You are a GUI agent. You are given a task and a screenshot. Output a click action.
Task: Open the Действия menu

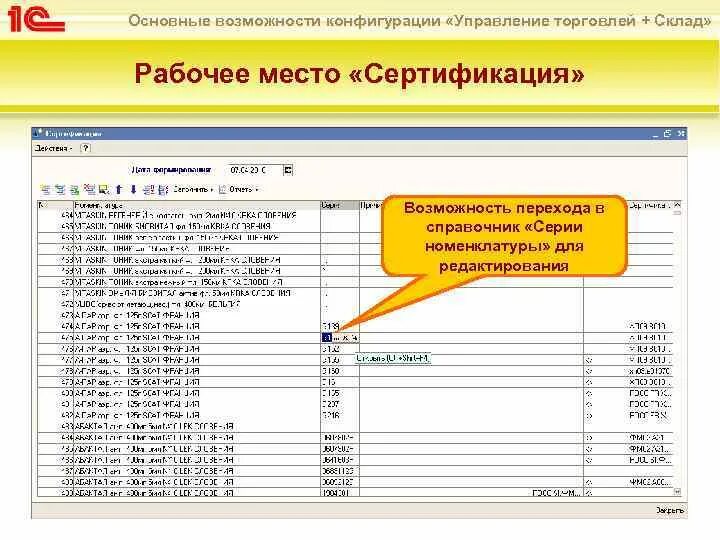(x=53, y=148)
